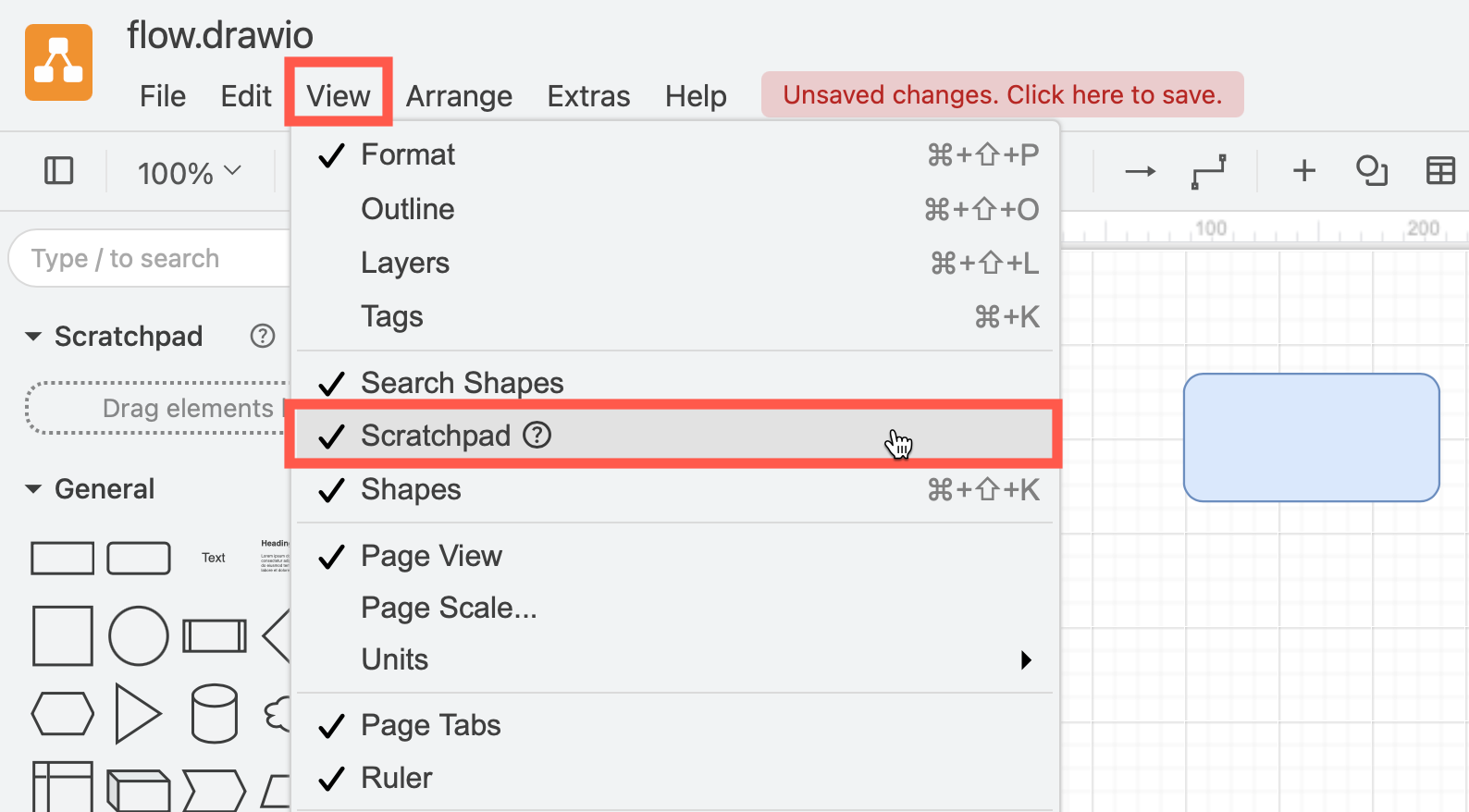This screenshot has height=812, width=1469.
Task: Disable Search Shapes in the View menu
Action: pyautogui.click(x=462, y=382)
